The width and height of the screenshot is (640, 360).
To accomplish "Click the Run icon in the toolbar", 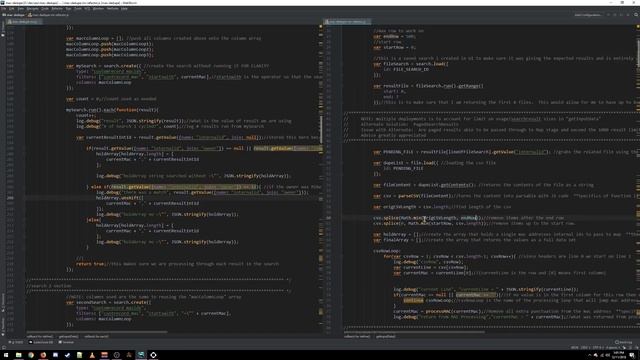I will point(609,15).
